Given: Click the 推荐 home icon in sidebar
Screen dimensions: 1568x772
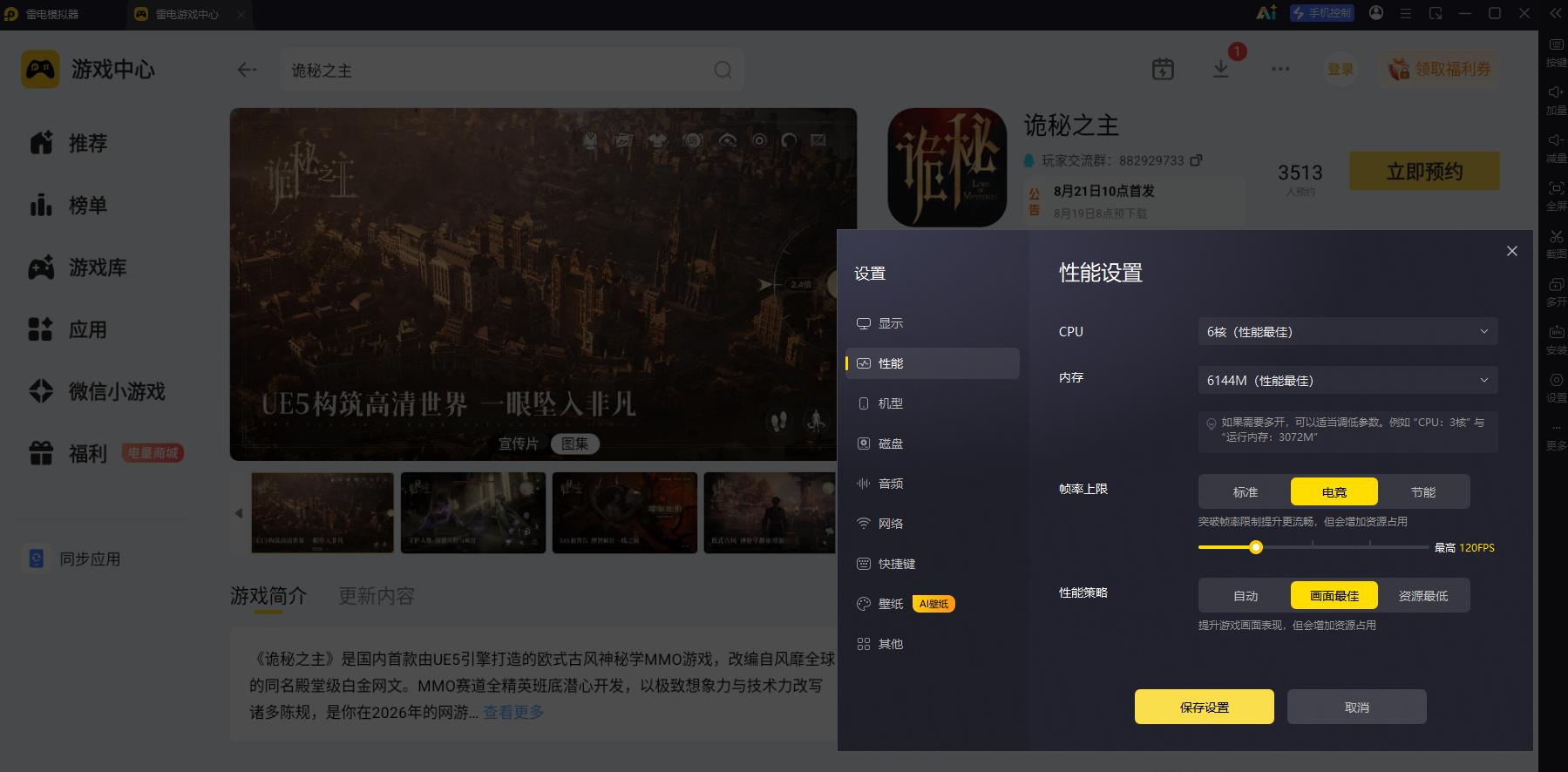Looking at the screenshot, I should tap(41, 143).
